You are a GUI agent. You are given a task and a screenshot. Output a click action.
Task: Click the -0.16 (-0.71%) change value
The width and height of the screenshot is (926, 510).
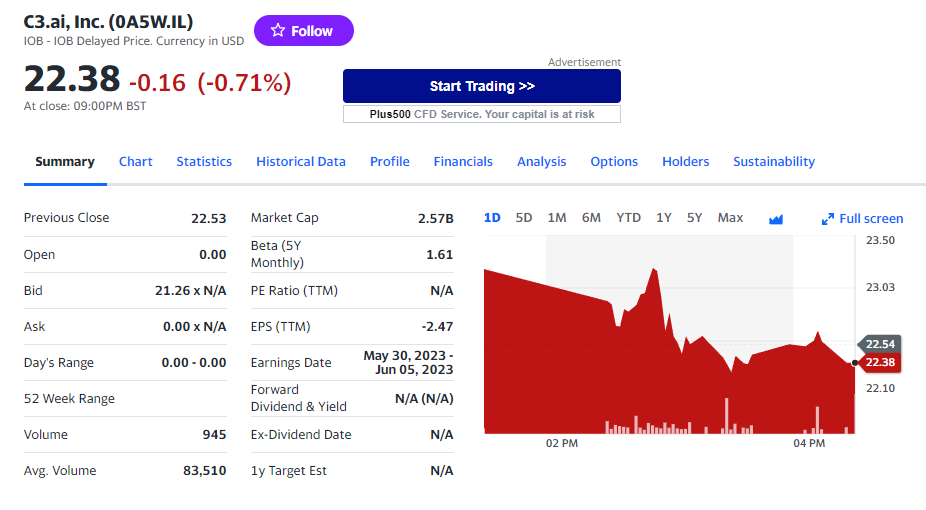[x=210, y=83]
